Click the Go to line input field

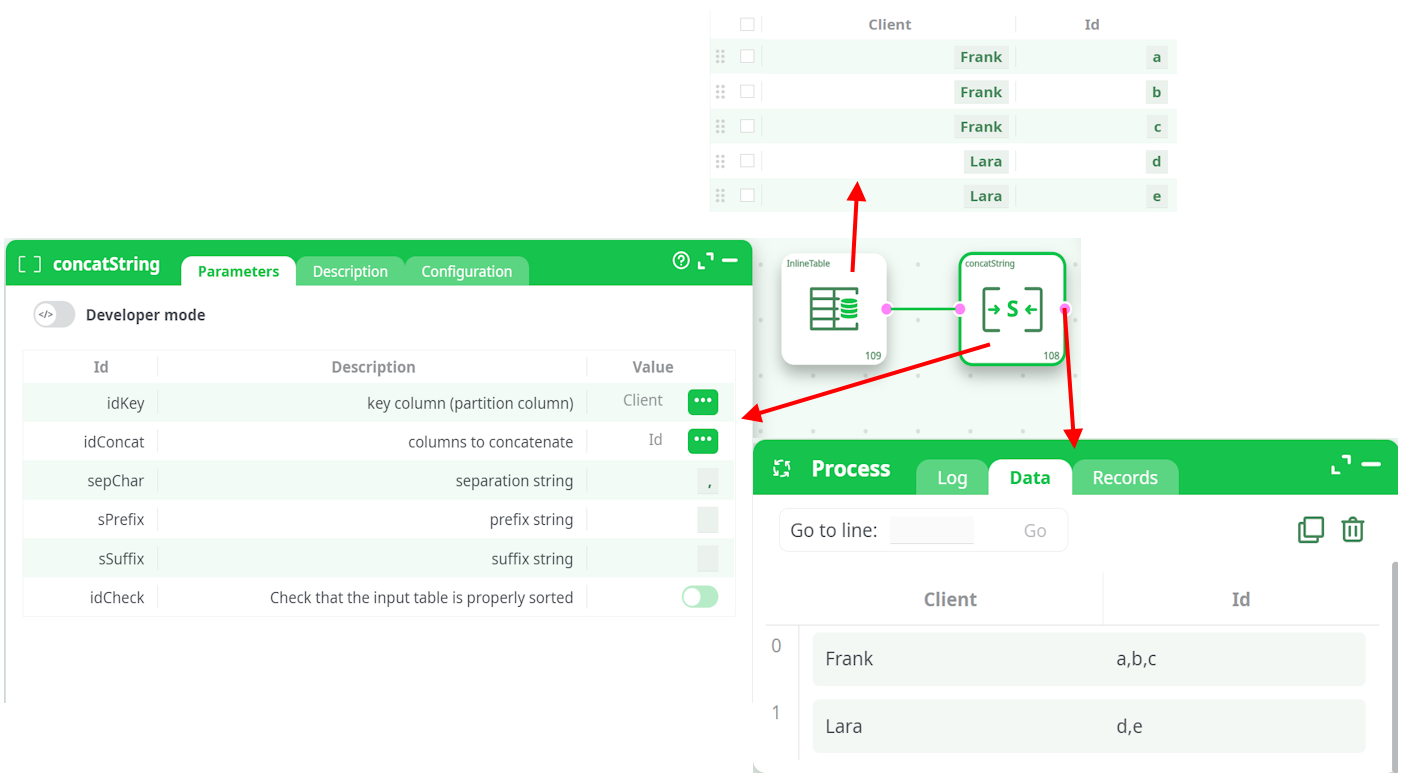click(931, 531)
